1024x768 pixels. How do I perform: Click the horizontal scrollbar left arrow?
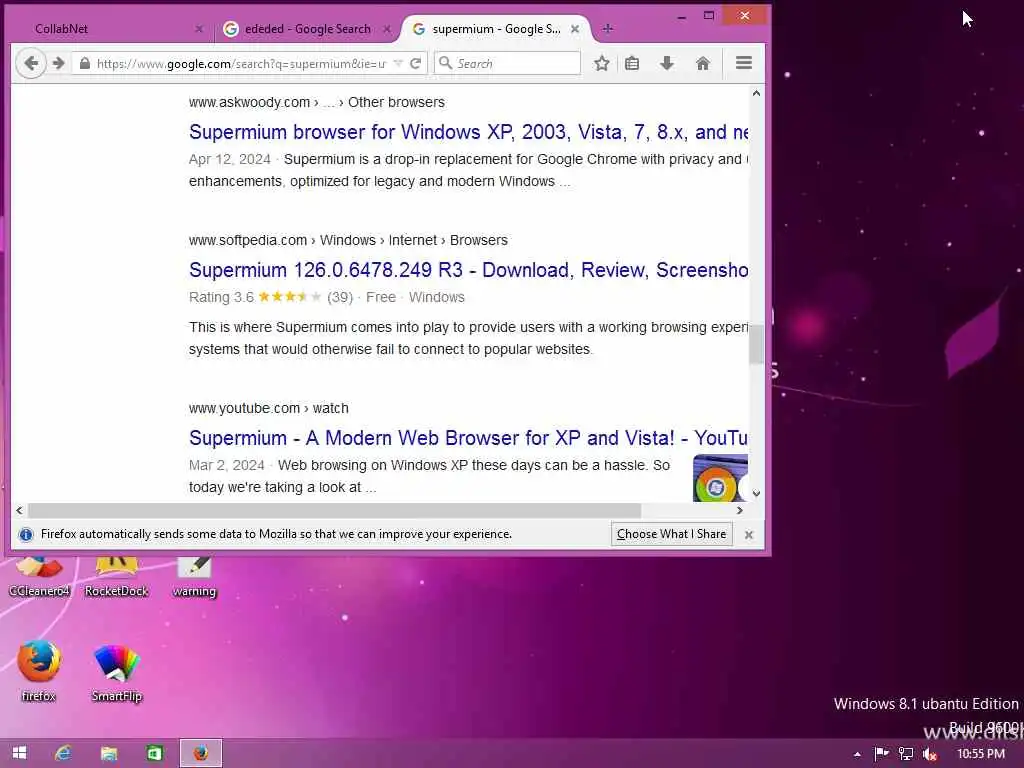19,510
